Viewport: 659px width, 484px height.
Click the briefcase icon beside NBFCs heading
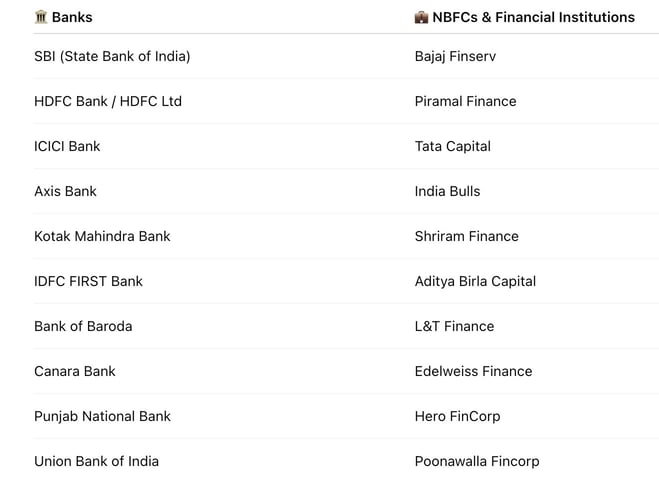click(421, 17)
